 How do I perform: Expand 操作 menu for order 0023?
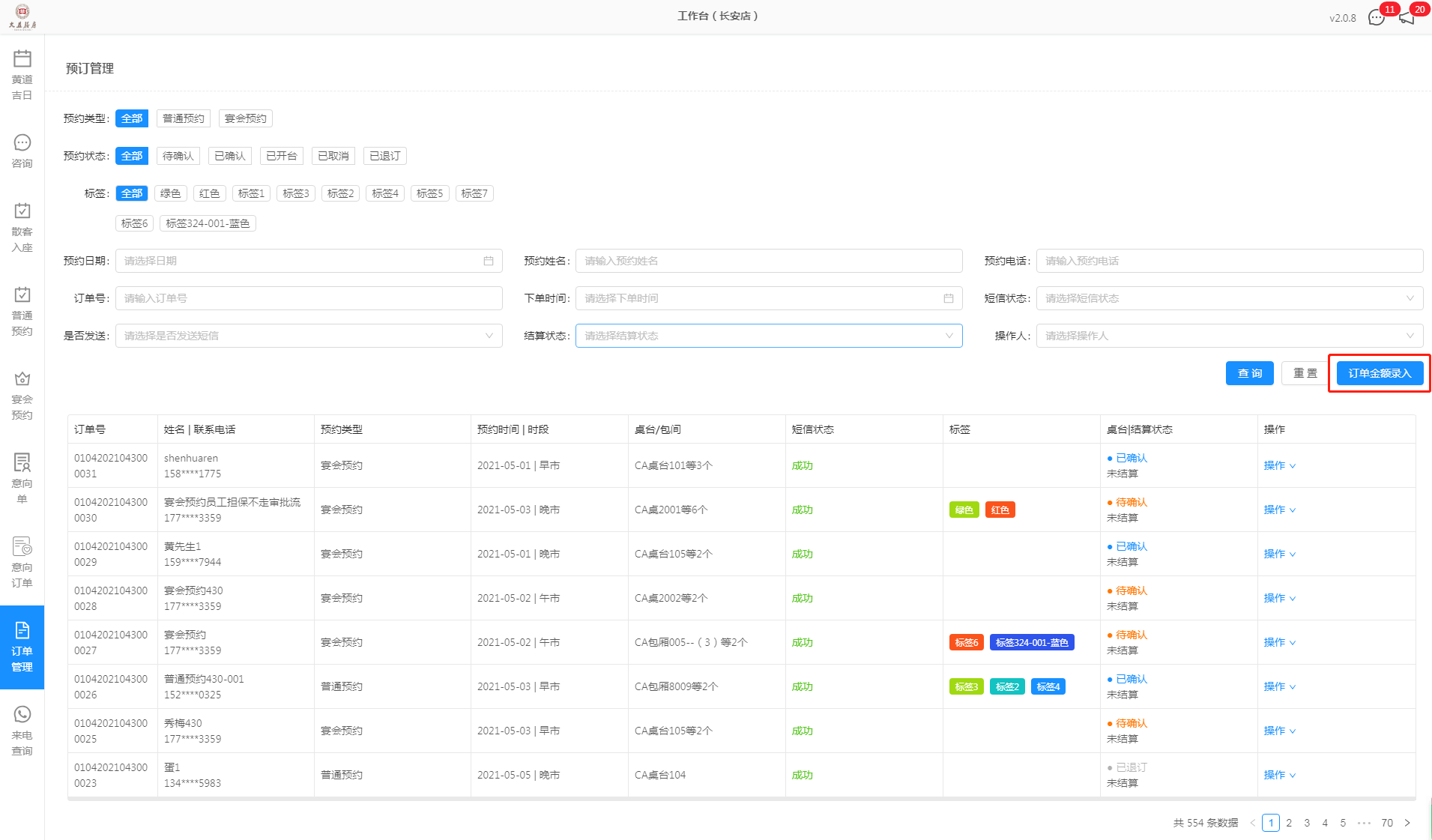(1280, 775)
